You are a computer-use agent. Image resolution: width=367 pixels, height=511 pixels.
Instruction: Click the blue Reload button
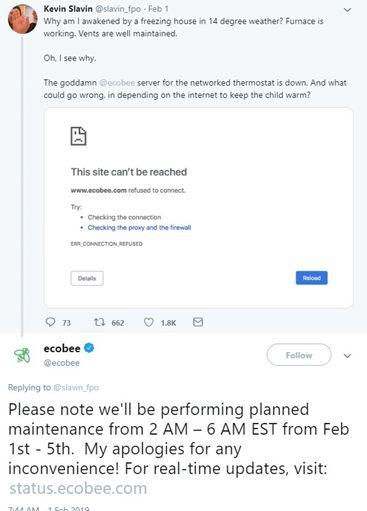coord(312,278)
